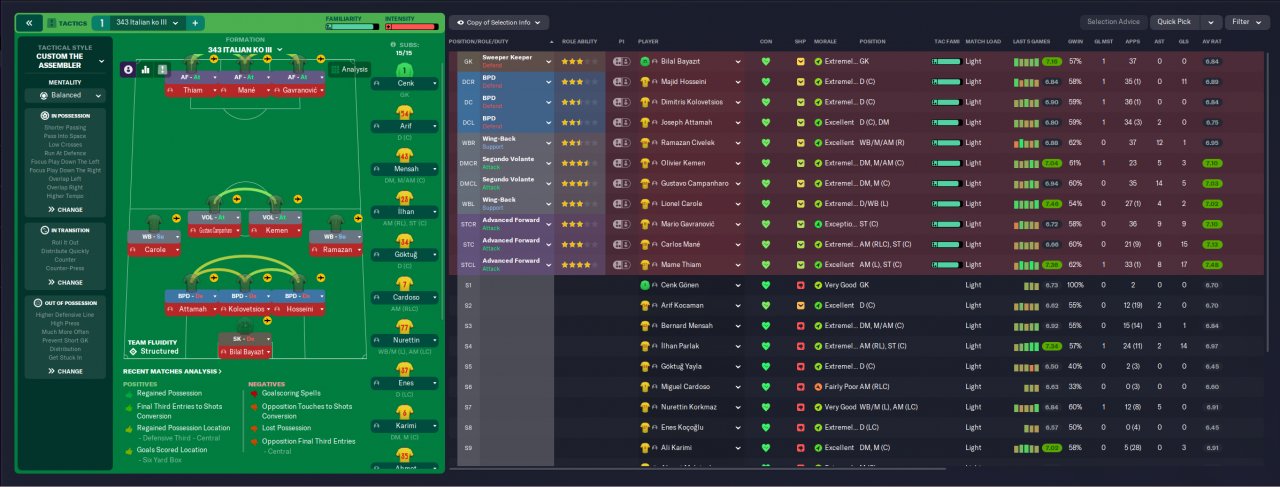Click Cenk's green substitute shirt icon

coord(405,70)
